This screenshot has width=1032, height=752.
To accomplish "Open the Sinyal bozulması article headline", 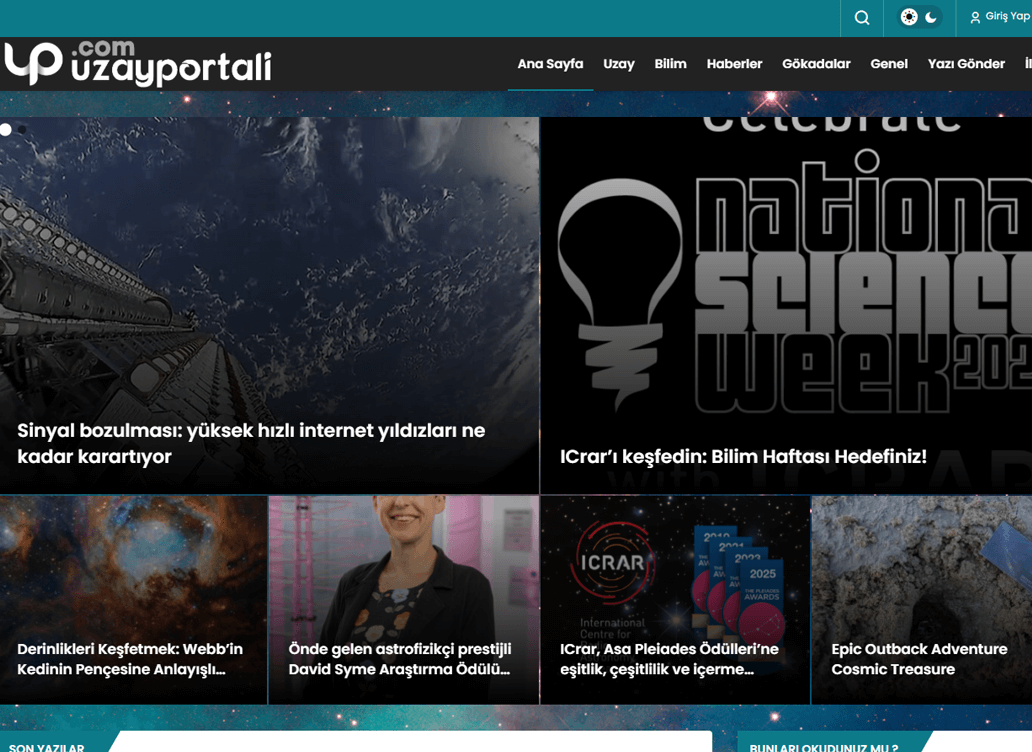I will click(x=251, y=443).
